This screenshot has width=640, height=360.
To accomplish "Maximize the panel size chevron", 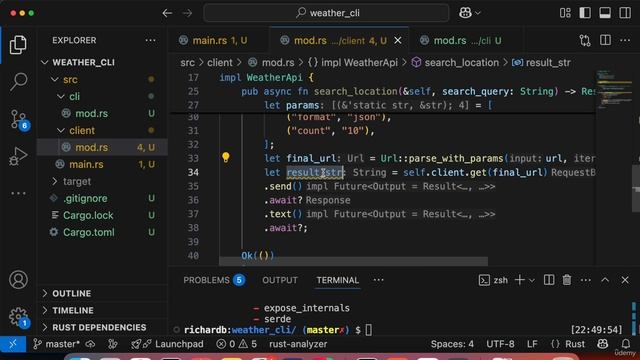I will tap(605, 280).
